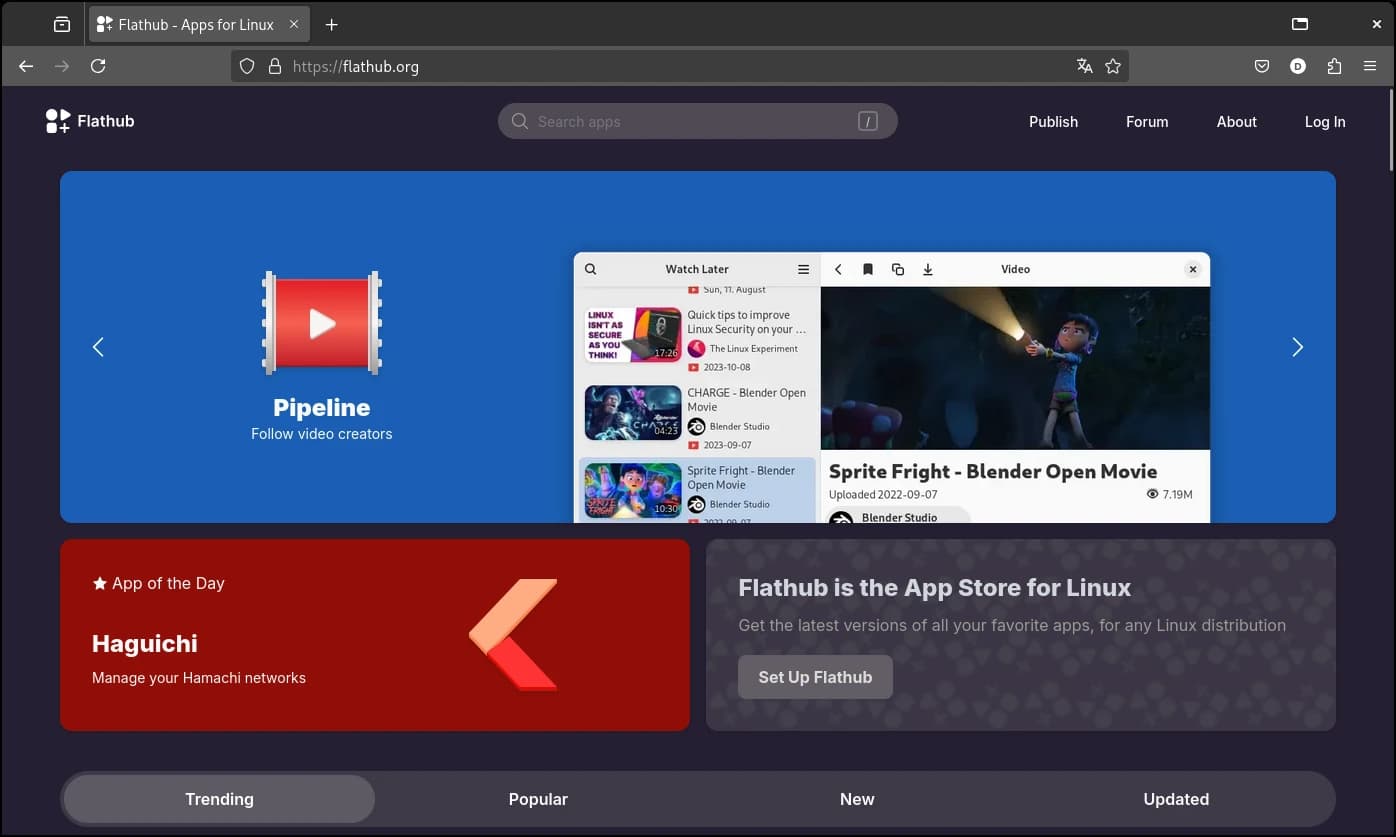Click the slash shortcut hint in search
This screenshot has height=837, width=1396.
coord(867,121)
